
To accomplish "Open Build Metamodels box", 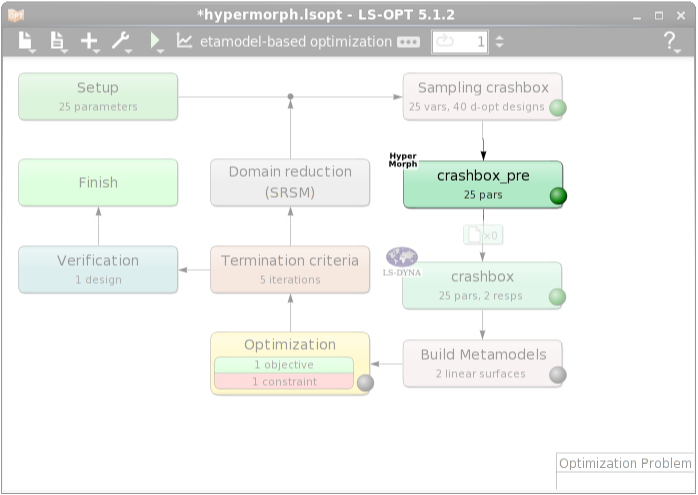I will pyautogui.click(x=483, y=364).
